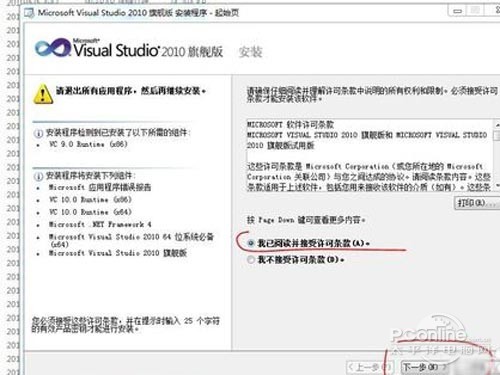Click the installer window title bar icon

29,13
